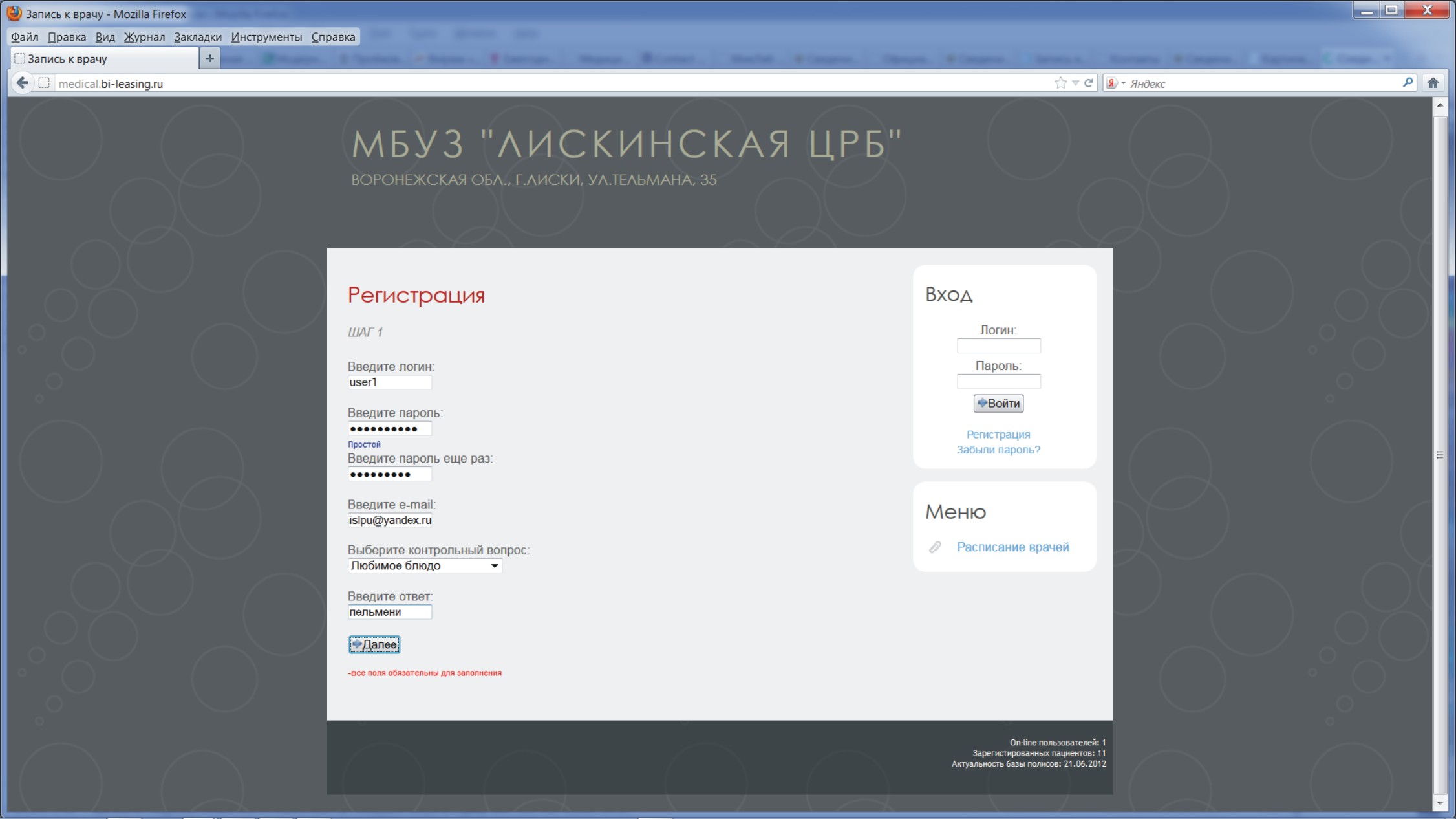Viewport: 1456px width, 819px height.
Task: Open URL history dropdown arrow
Action: [x=1075, y=83]
